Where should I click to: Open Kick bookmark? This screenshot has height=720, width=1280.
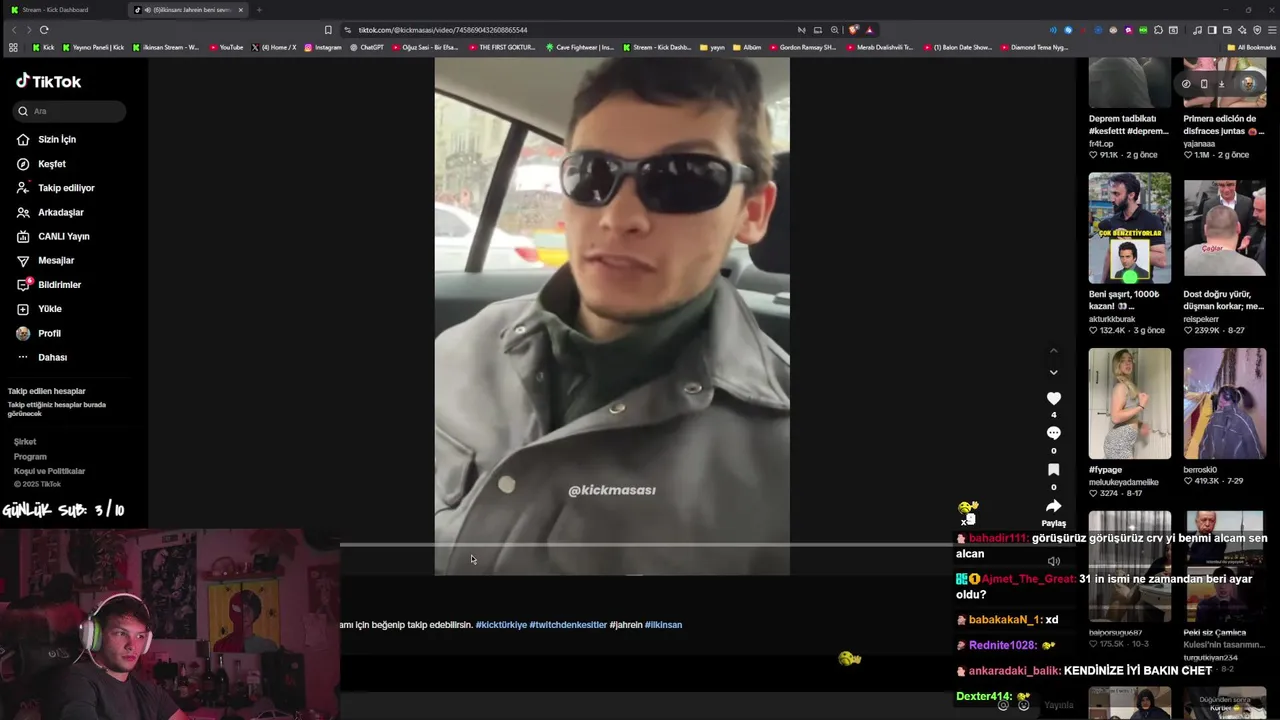pos(44,47)
